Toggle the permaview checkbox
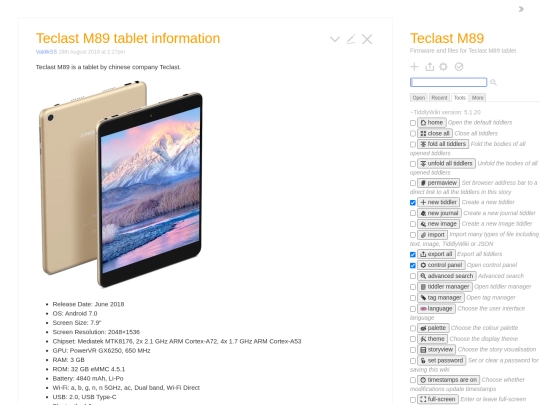 coord(413,183)
